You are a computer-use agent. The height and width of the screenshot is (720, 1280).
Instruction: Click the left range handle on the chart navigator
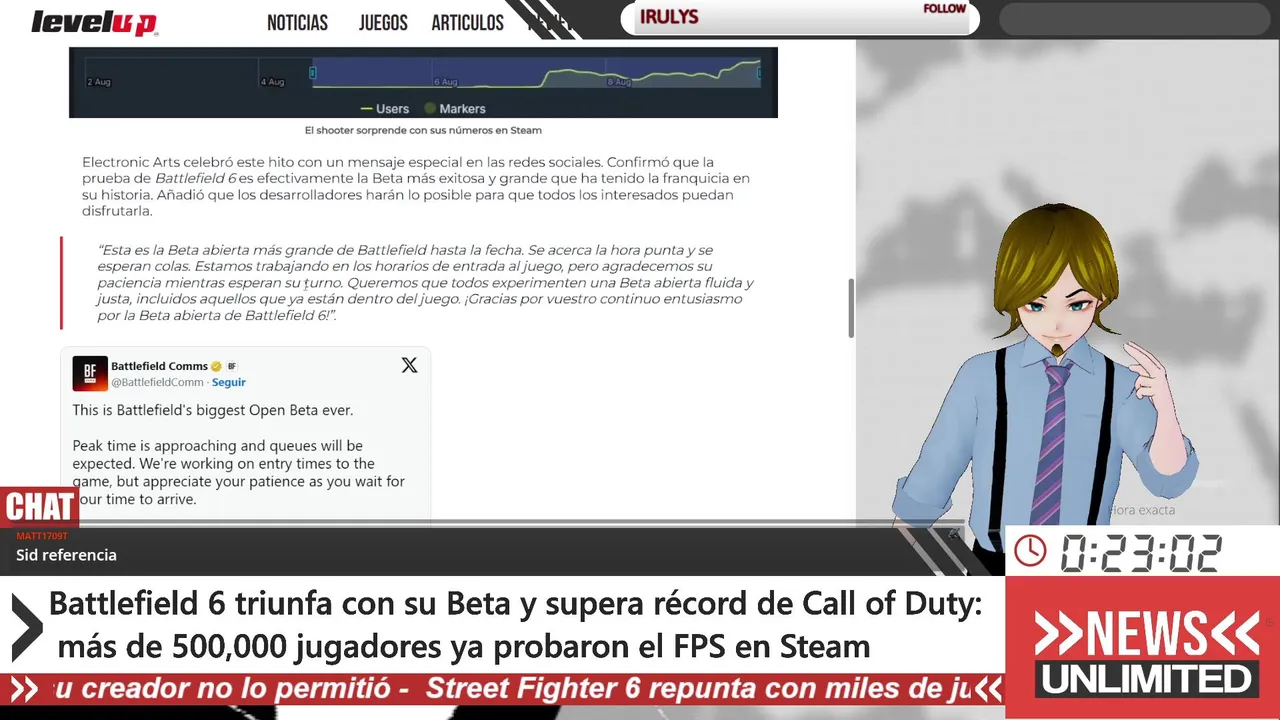coord(313,72)
